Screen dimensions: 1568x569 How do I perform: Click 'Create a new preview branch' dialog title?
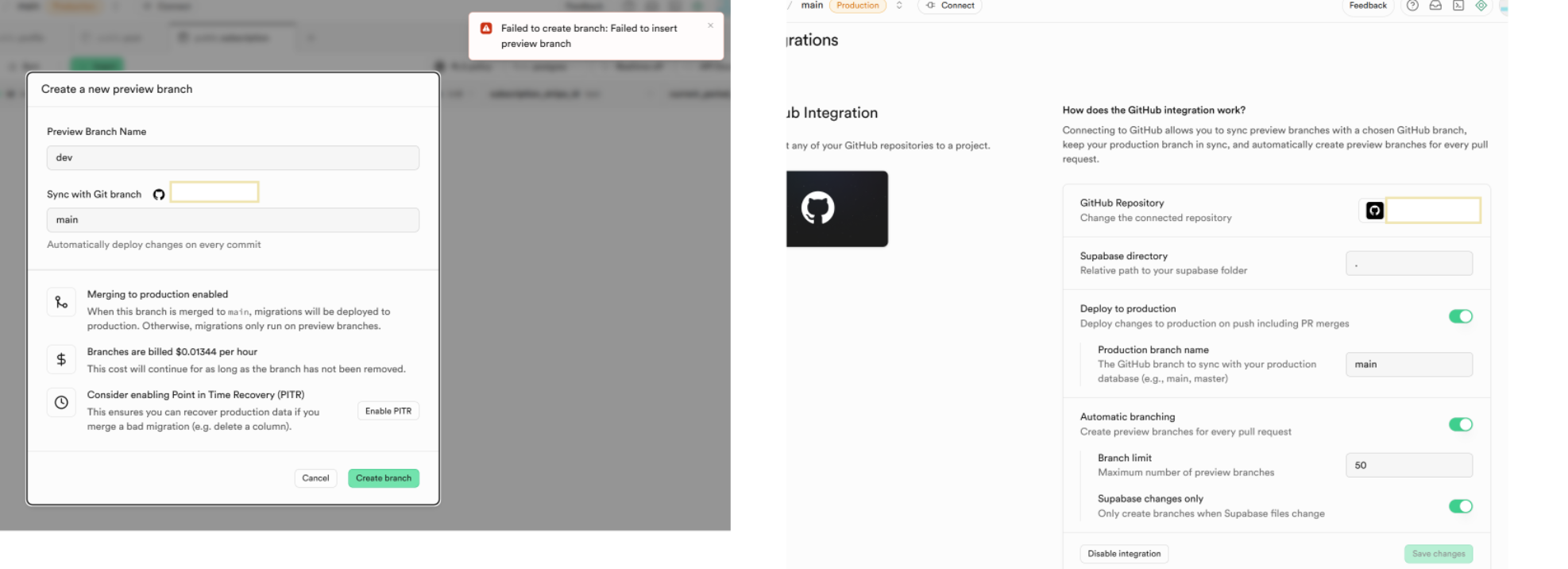[x=117, y=89]
